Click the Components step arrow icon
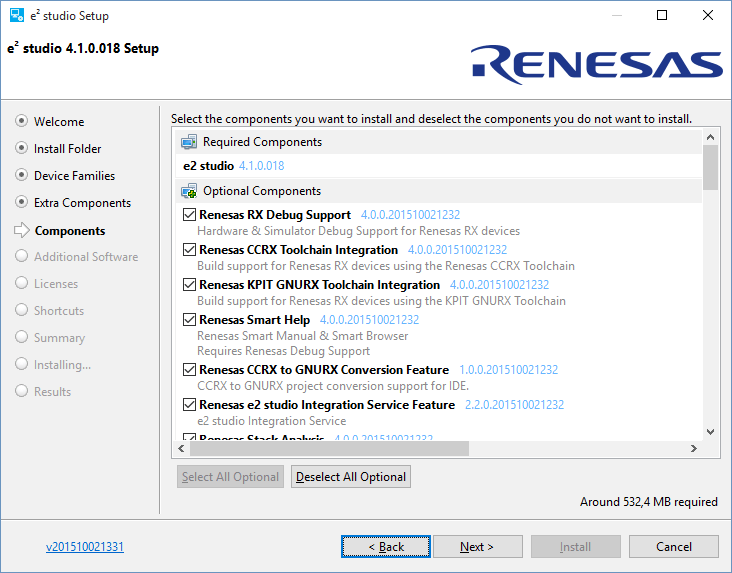 click(21, 230)
